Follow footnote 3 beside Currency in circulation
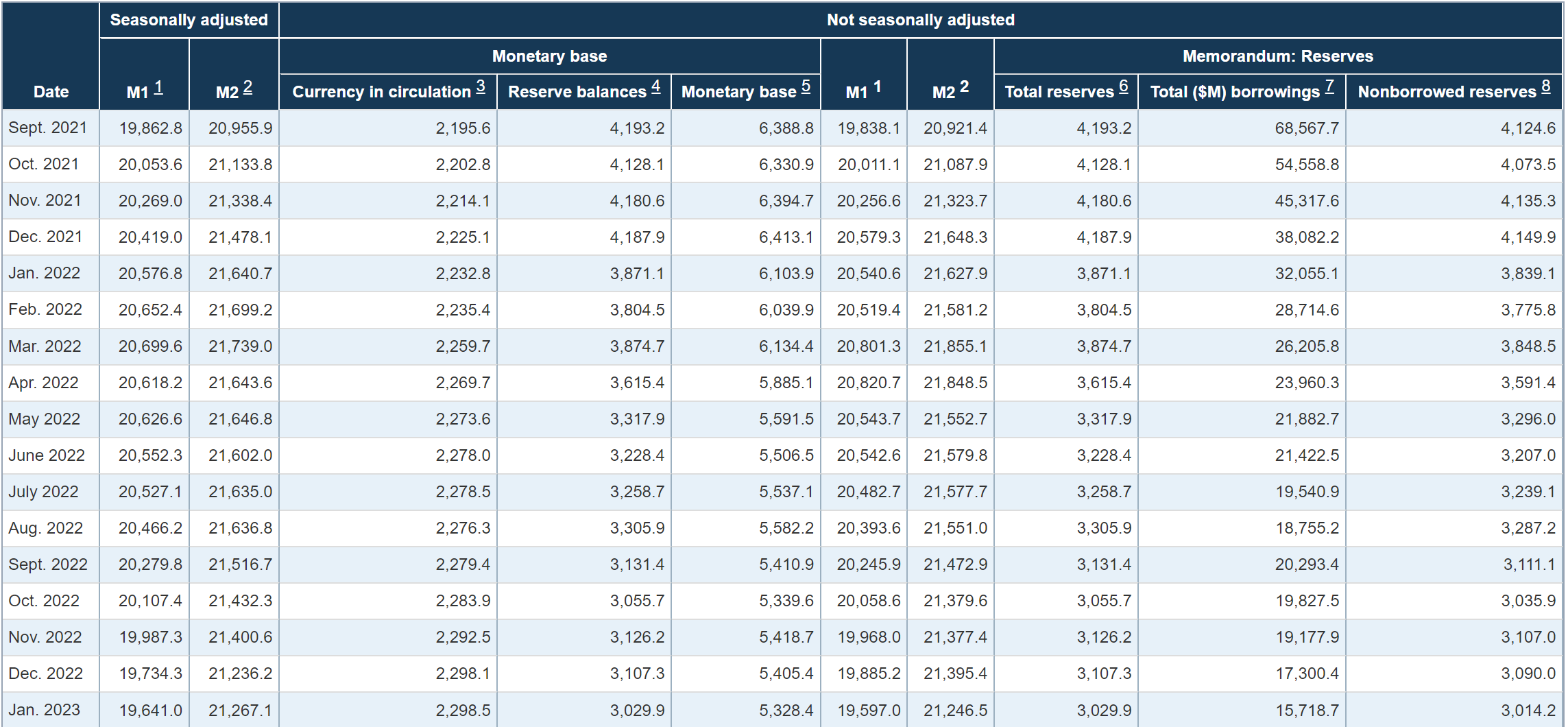1568x727 pixels. point(481,86)
